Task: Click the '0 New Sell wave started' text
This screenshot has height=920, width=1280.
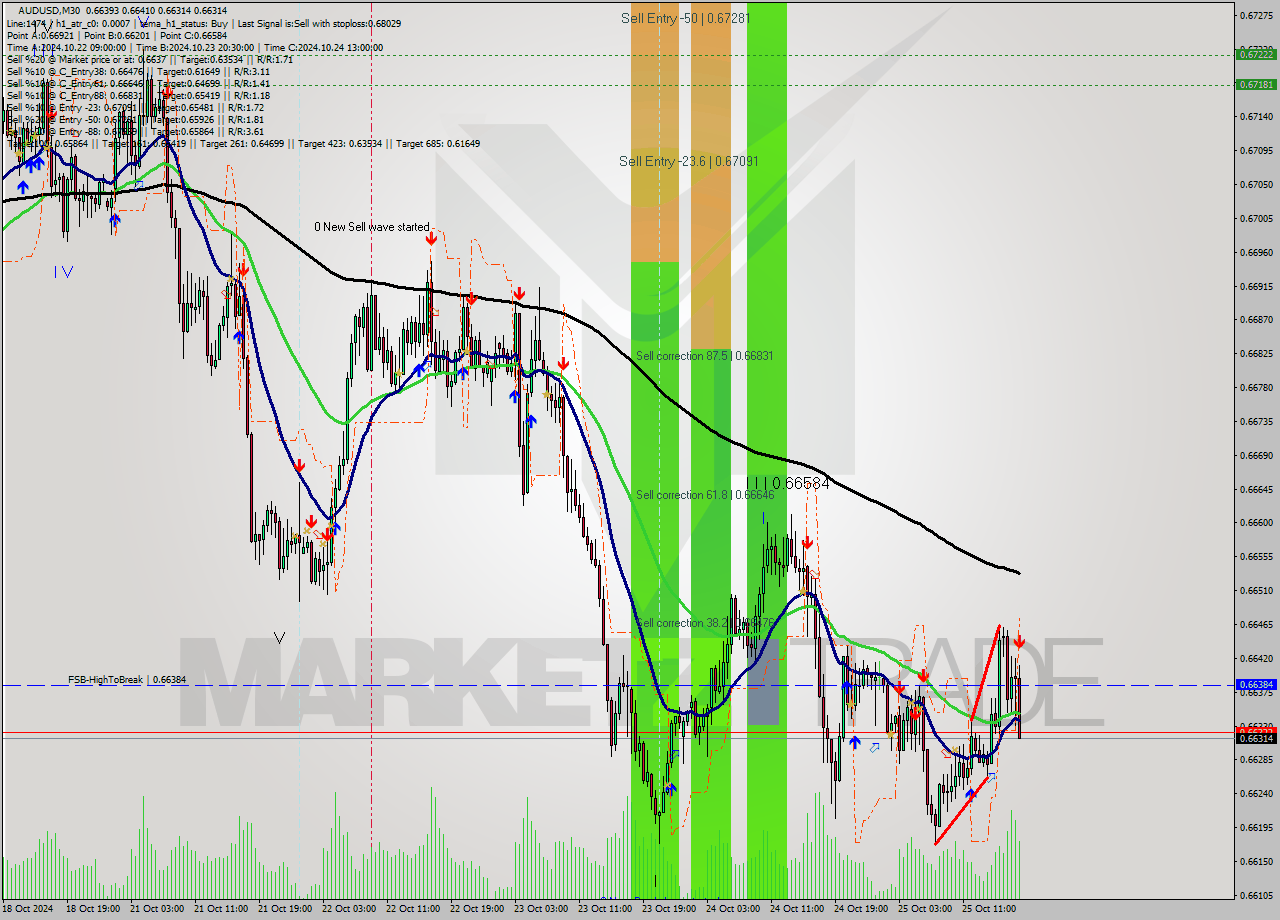Action: 372,227
